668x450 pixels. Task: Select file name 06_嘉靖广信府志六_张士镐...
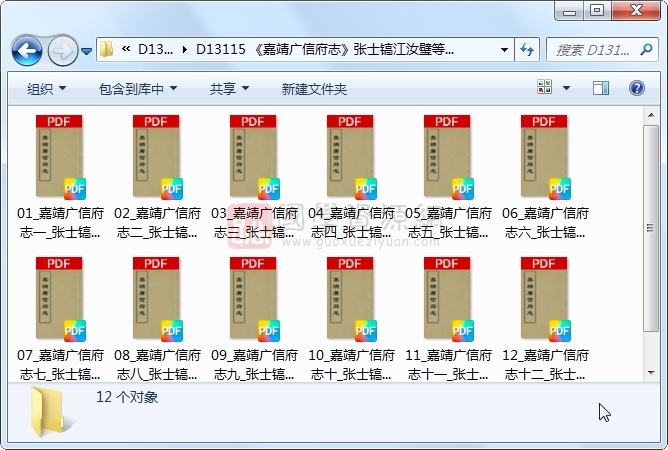click(x=546, y=223)
